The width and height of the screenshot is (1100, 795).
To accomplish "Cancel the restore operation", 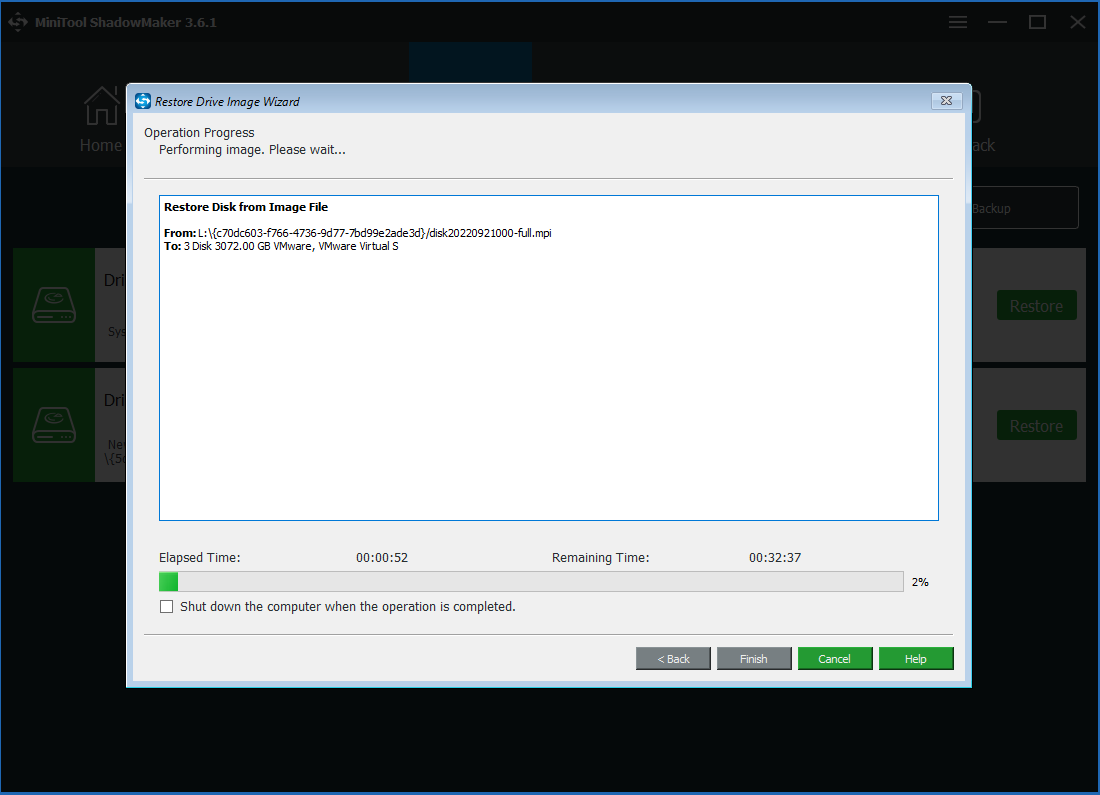I will tap(834, 658).
